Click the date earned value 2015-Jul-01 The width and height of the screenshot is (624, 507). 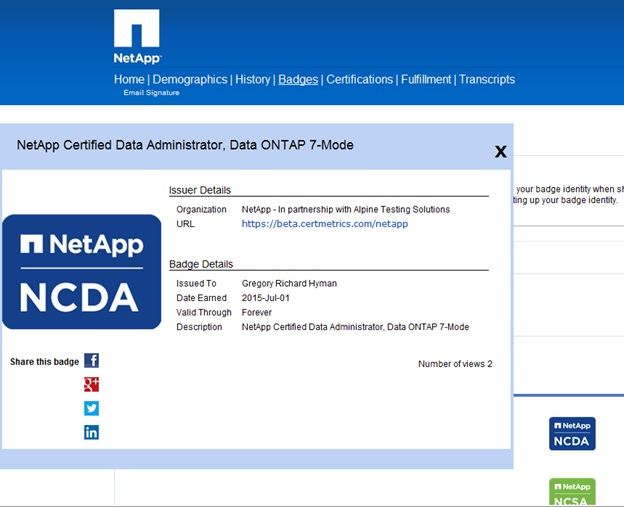[265, 298]
